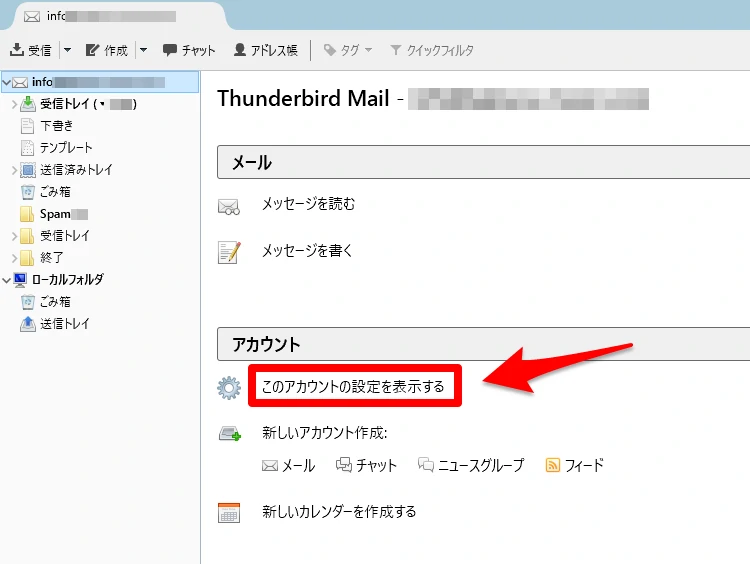Toggle the クイックフィルタ button
750x564 pixels.
coord(432,50)
